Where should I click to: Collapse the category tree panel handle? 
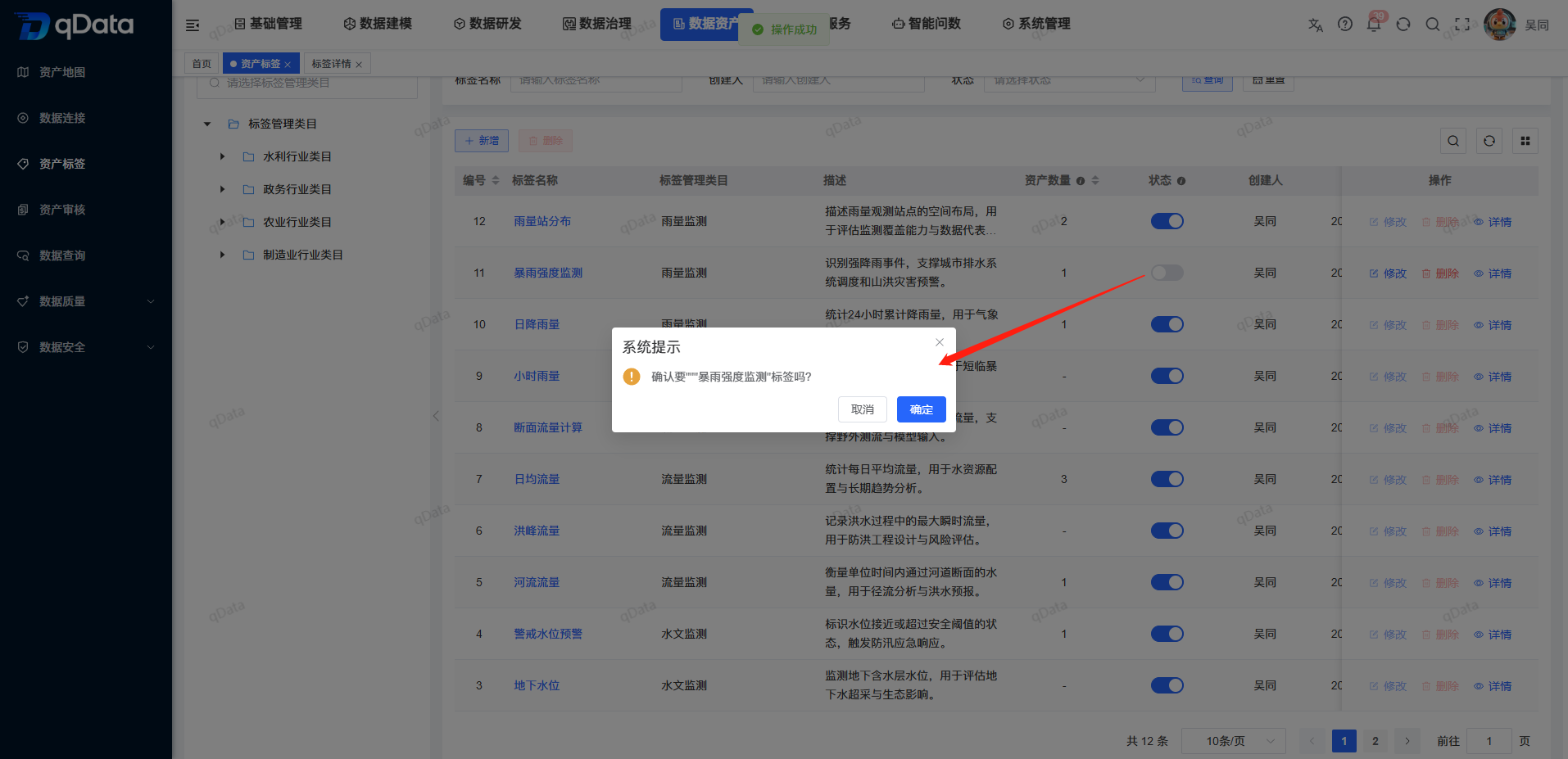pyautogui.click(x=436, y=416)
